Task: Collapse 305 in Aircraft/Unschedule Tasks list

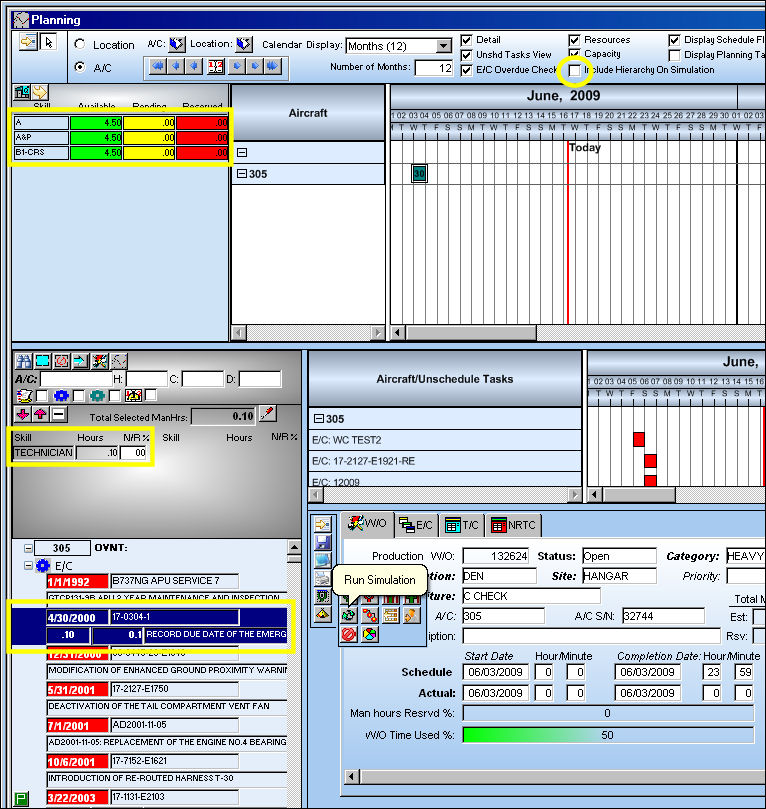Action: point(319,418)
